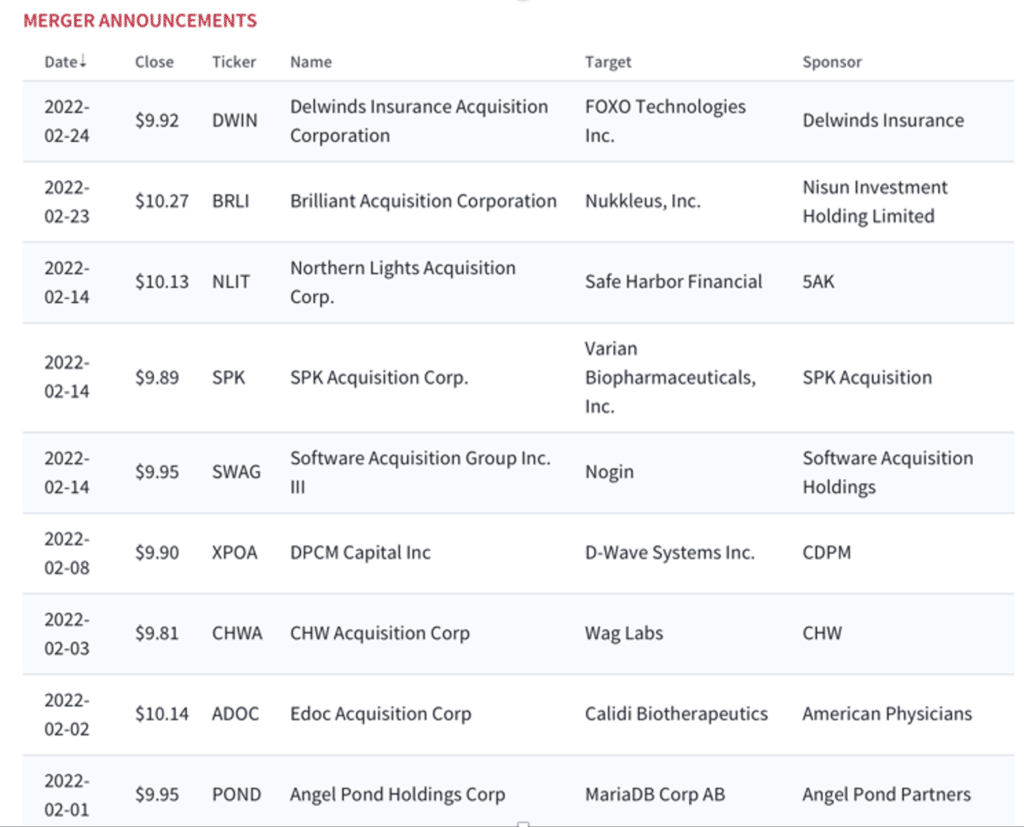This screenshot has height=827, width=1024.
Task: Click the target Varian Biopharmaceuticals, Inc.
Action: (x=670, y=378)
